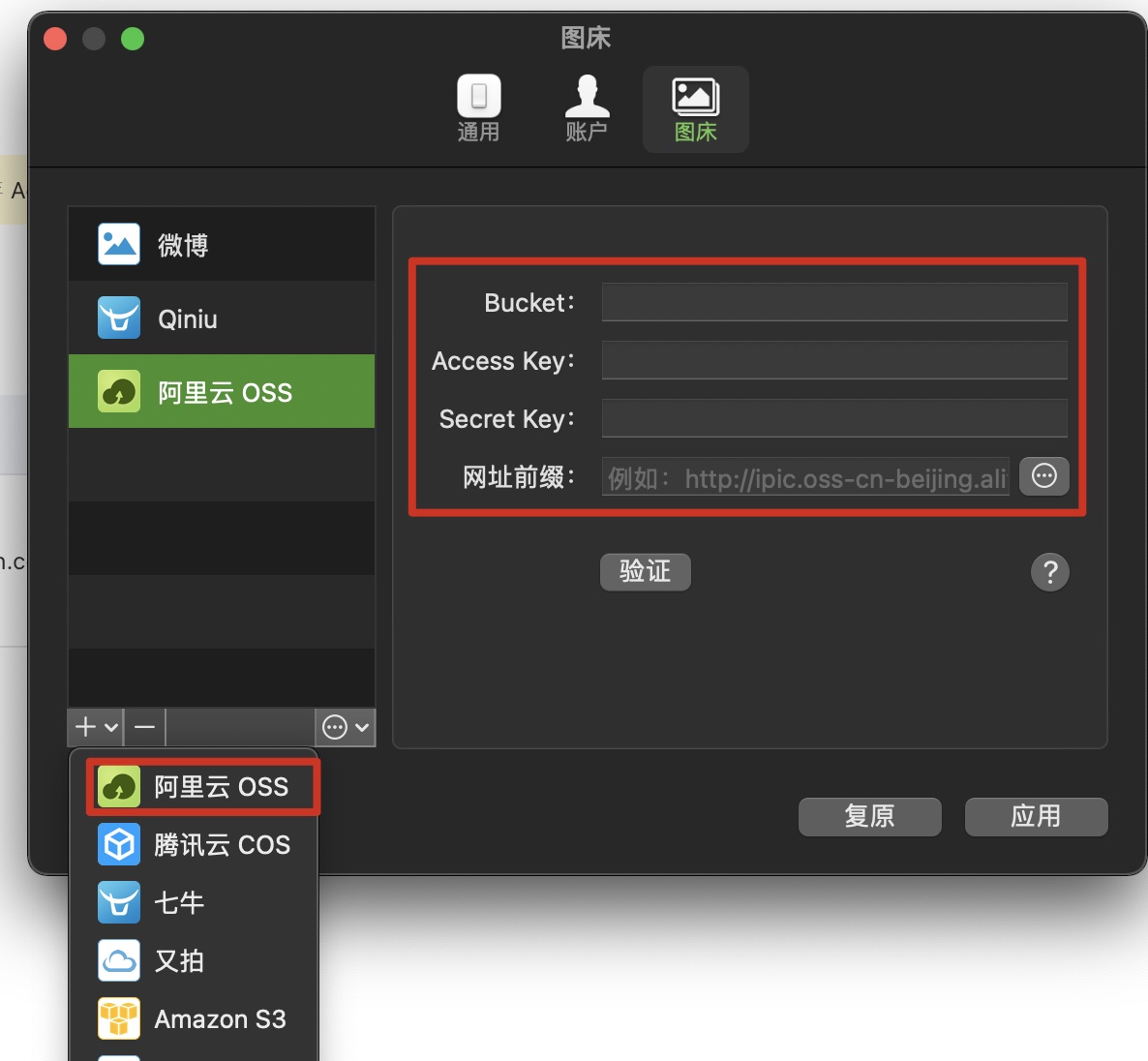This screenshot has width=1148, height=1061.
Task: Select the 图床 image host tab
Action: [695, 108]
